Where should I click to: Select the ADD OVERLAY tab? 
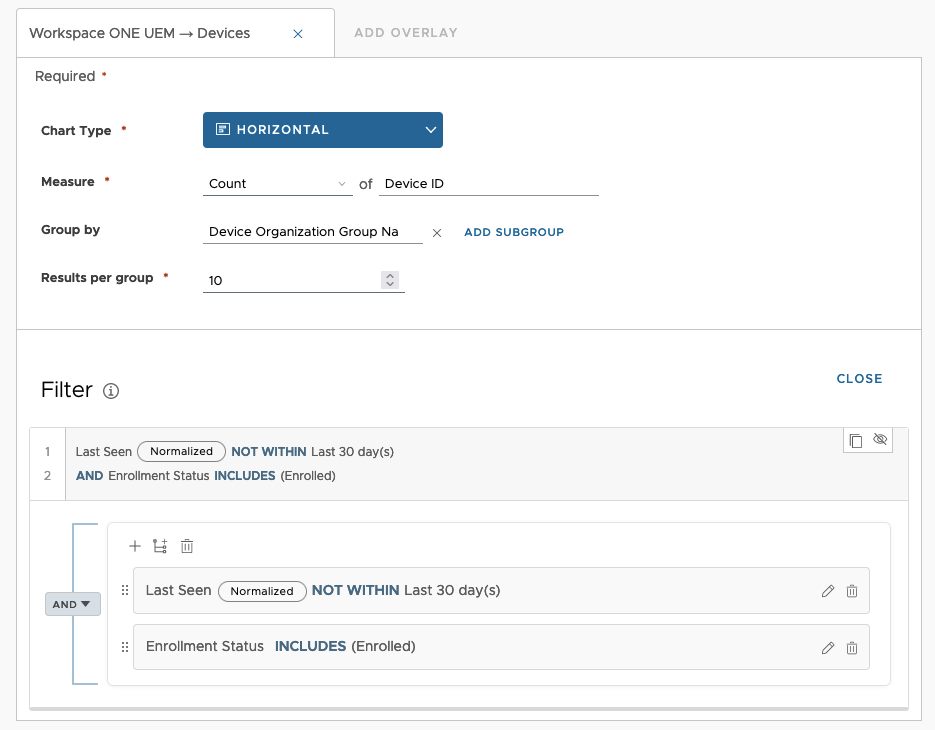(x=404, y=32)
